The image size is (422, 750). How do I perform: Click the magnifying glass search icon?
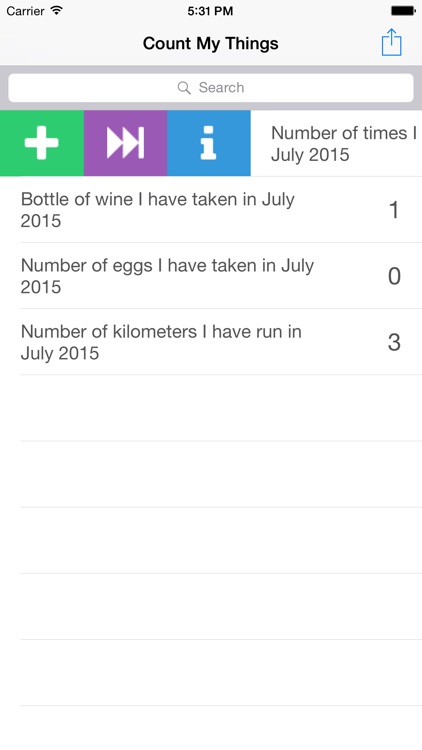click(184, 88)
